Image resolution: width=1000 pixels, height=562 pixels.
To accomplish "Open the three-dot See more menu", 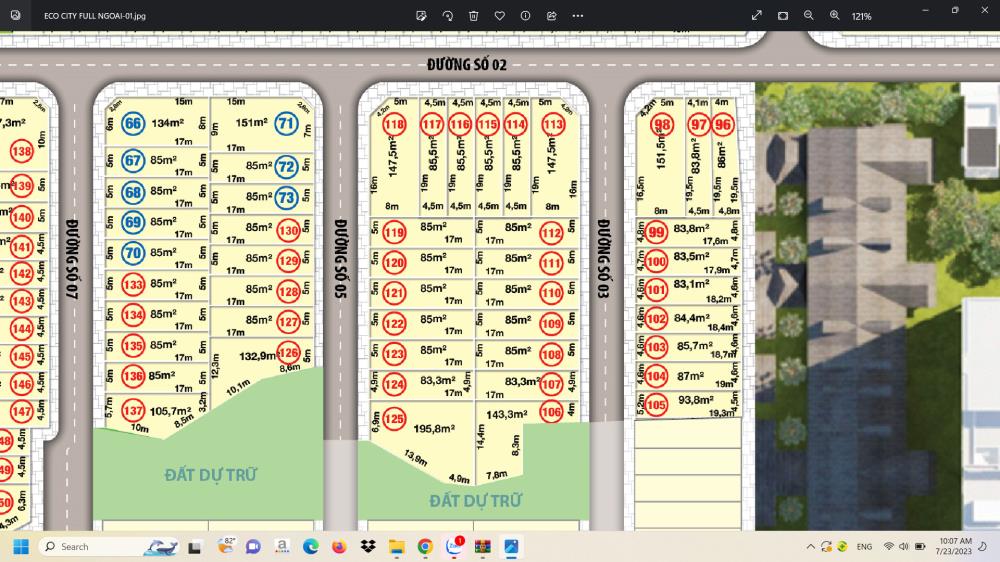I will [x=578, y=16].
